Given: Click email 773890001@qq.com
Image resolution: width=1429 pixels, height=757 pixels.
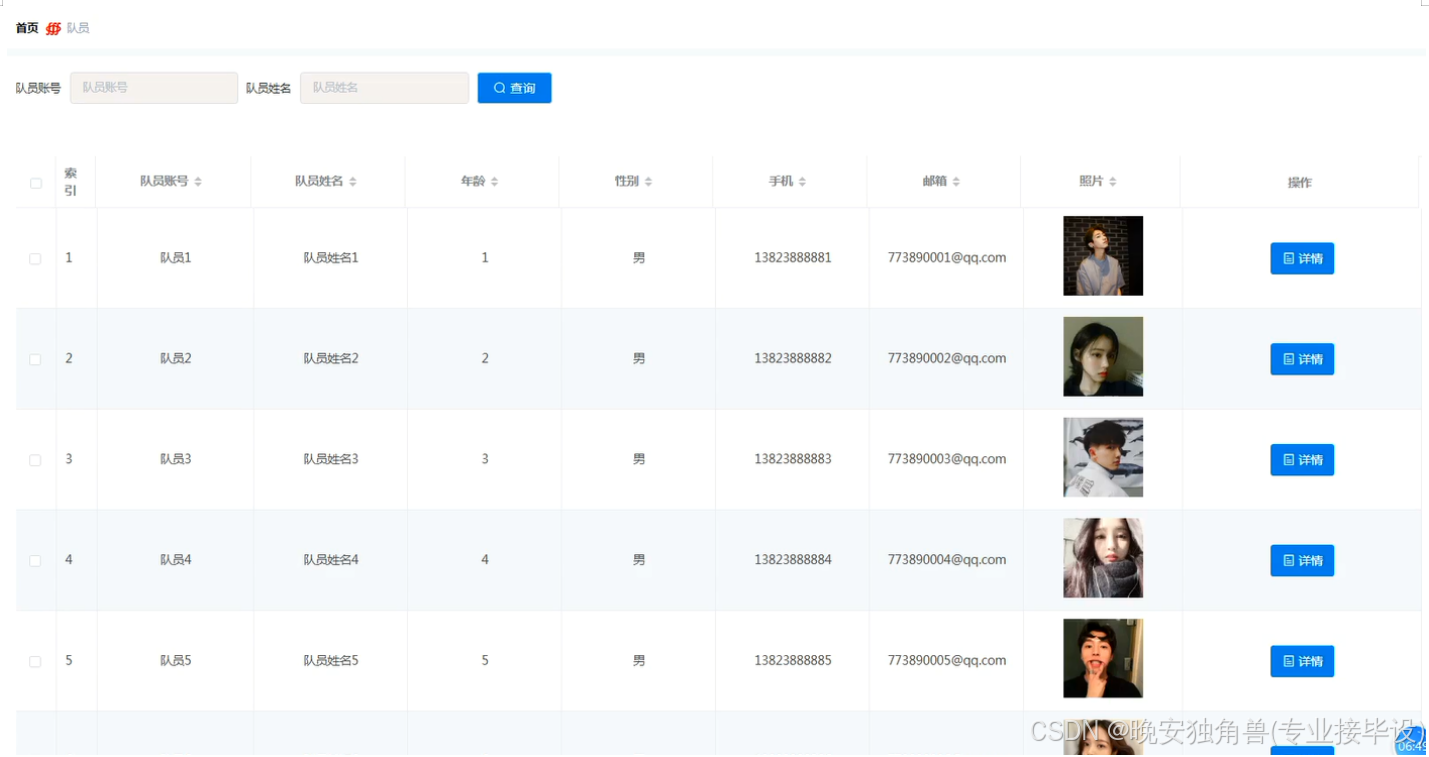Looking at the screenshot, I should [947, 258].
